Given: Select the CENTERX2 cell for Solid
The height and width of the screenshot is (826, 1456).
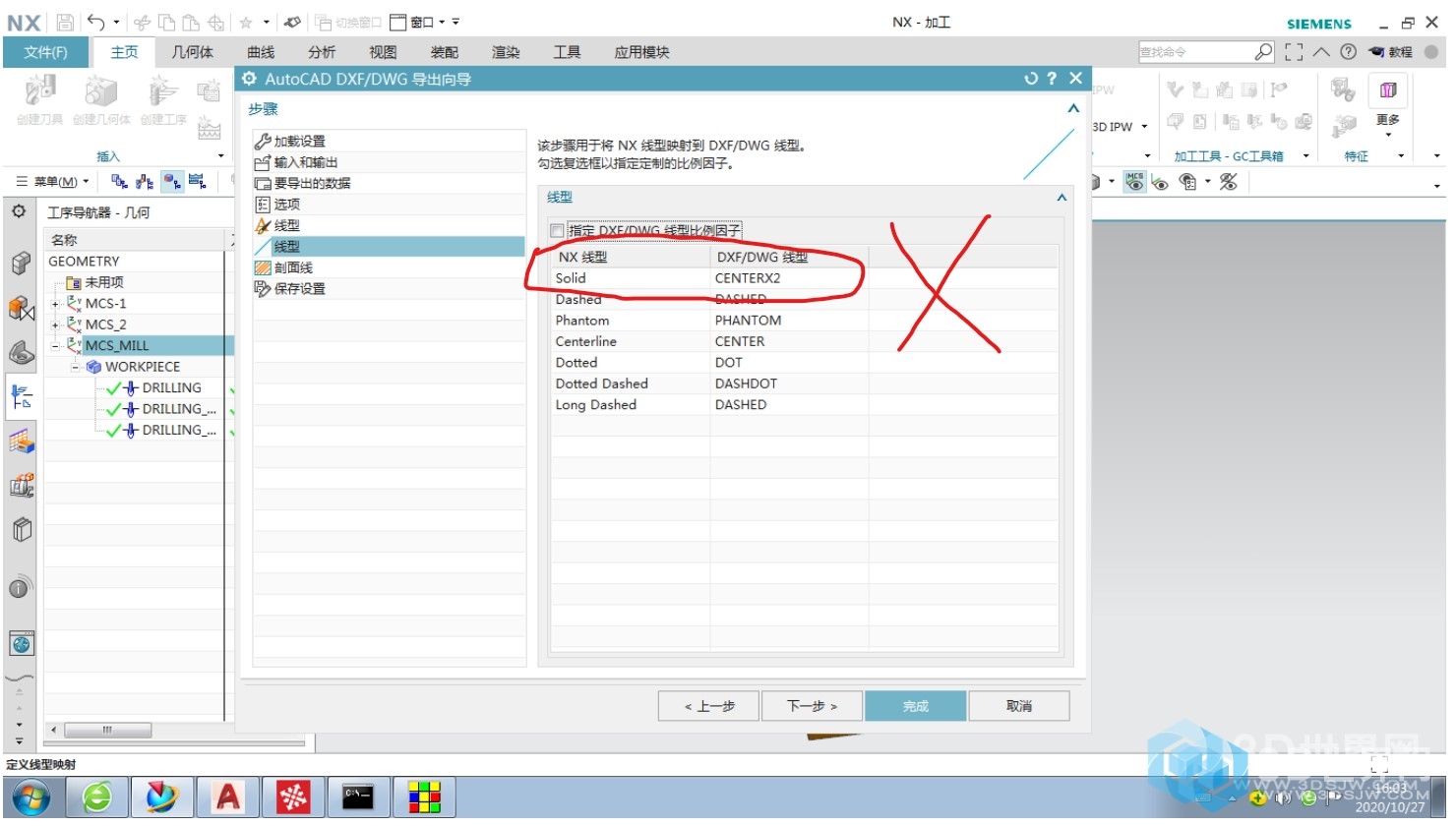Looking at the screenshot, I should [789, 278].
